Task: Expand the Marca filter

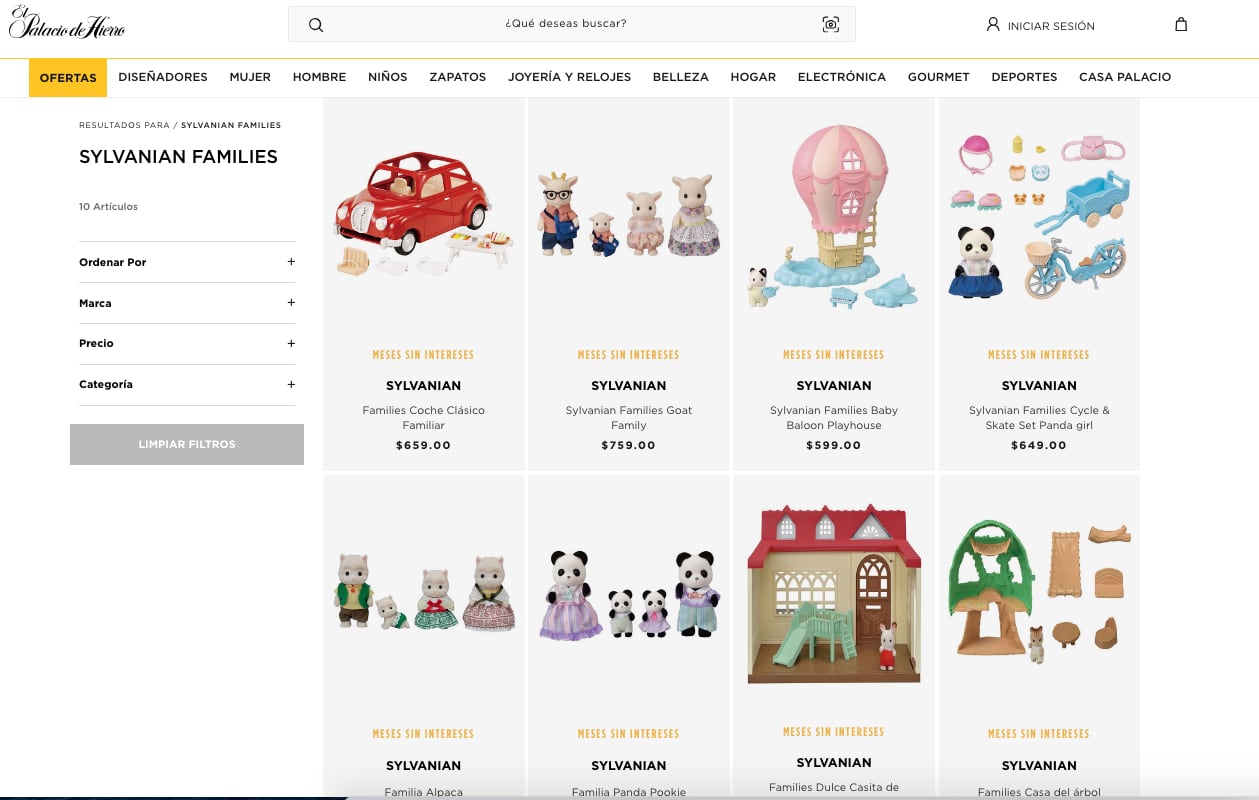Action: (x=291, y=303)
